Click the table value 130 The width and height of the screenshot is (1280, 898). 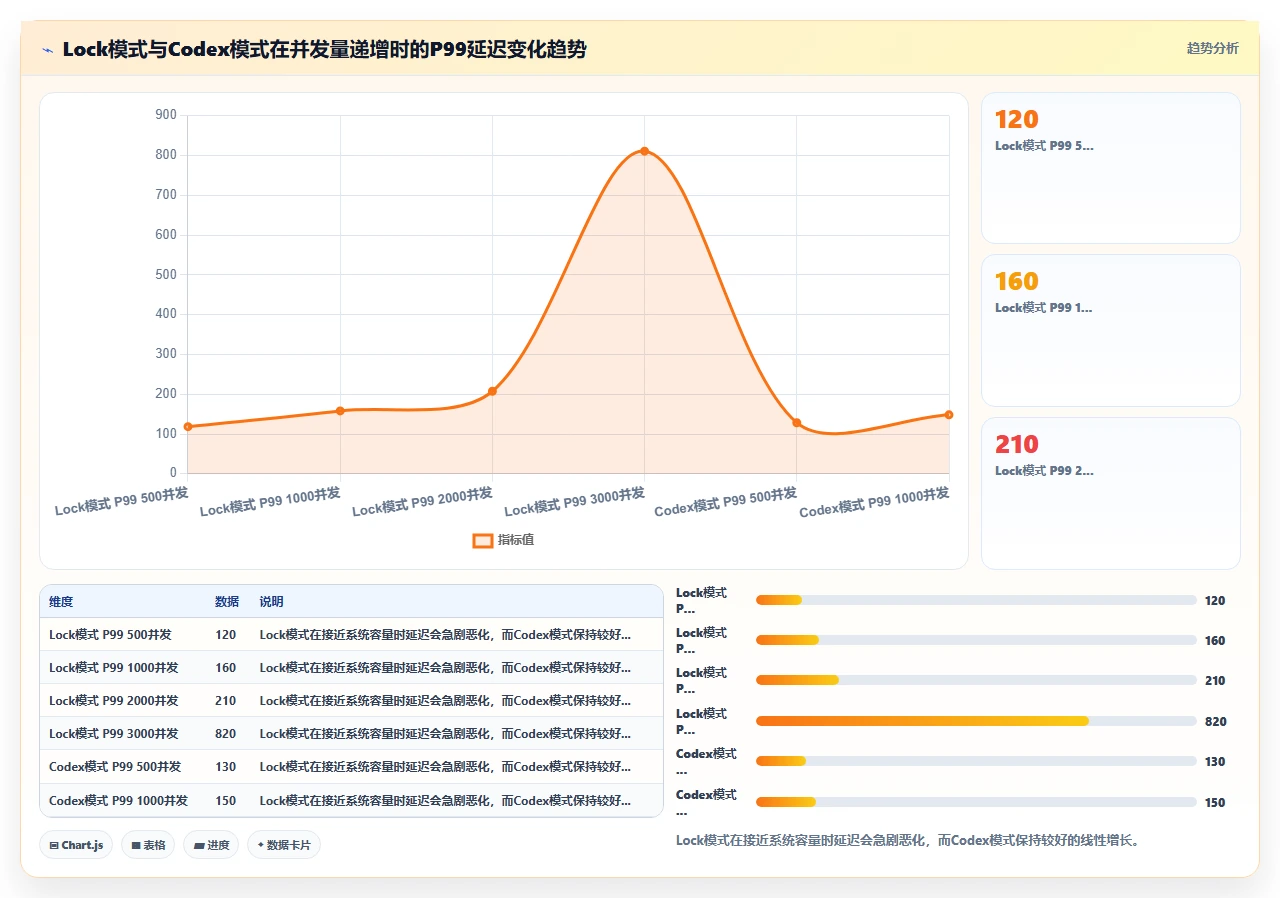coord(226,767)
